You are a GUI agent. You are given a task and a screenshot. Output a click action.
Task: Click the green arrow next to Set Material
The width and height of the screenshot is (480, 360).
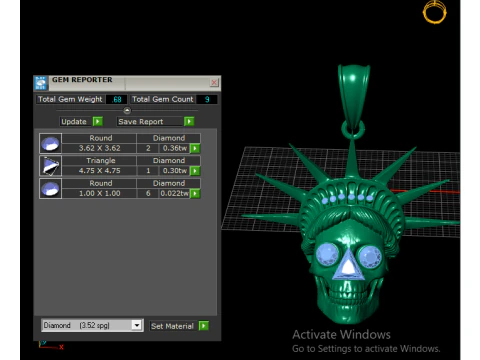(204, 326)
